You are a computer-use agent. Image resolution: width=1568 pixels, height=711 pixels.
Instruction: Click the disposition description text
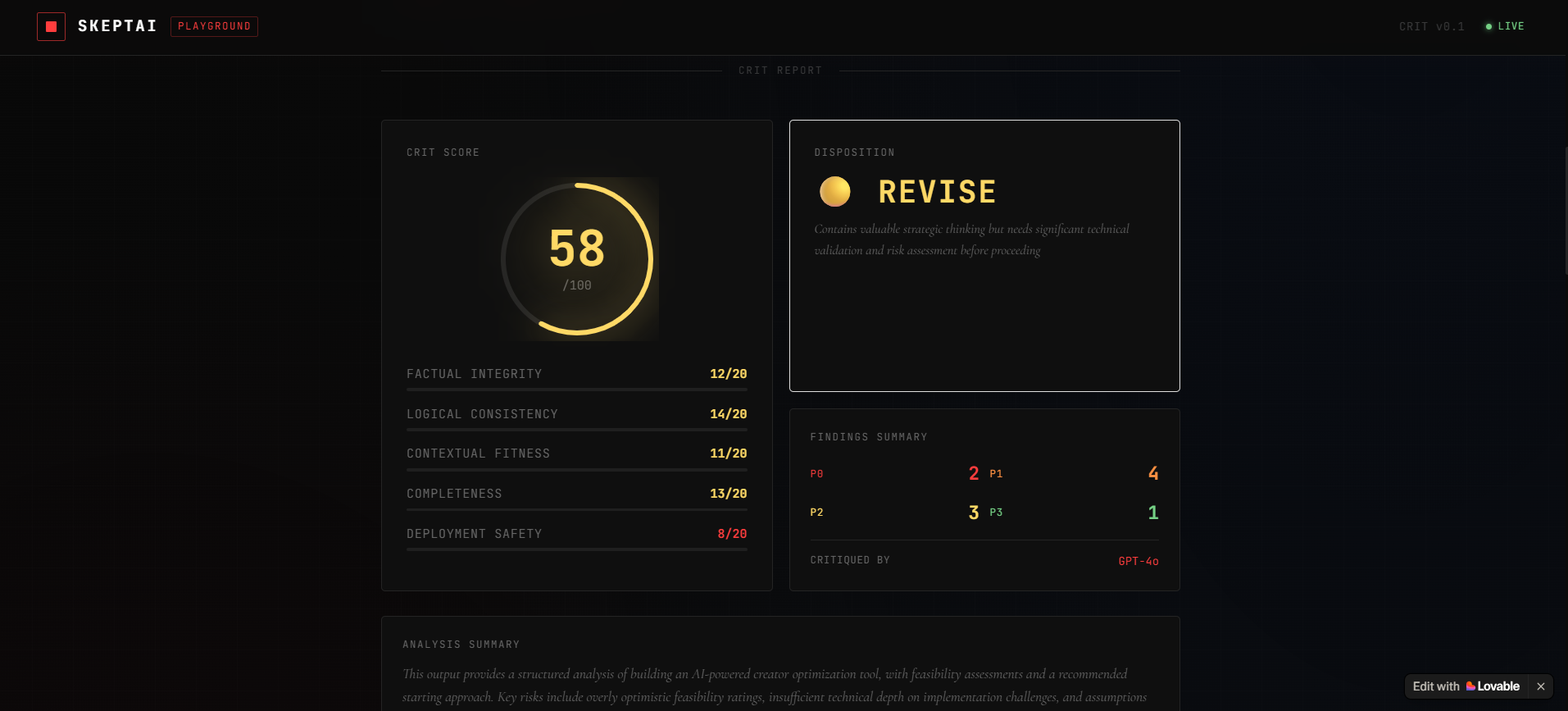971,239
